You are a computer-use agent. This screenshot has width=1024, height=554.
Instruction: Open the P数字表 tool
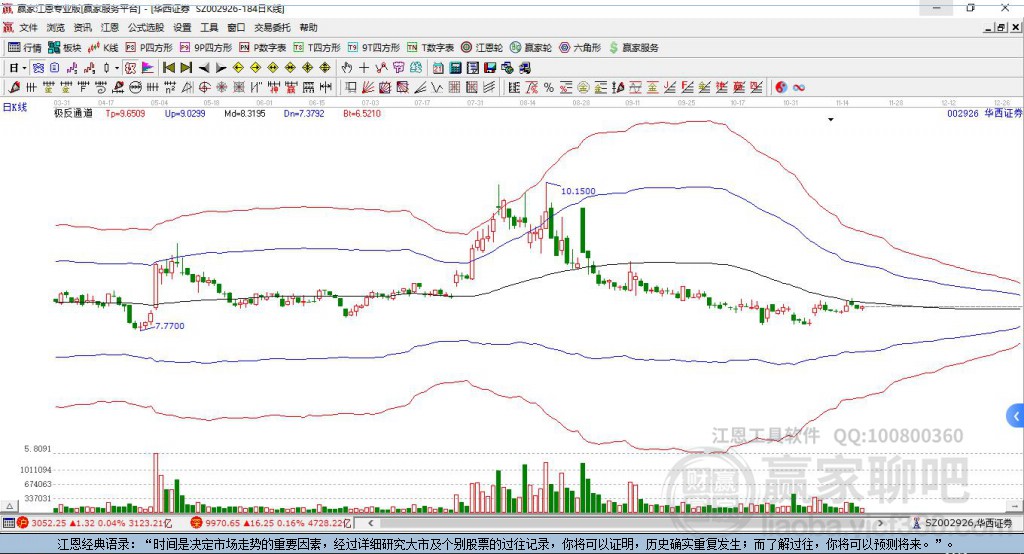[x=263, y=48]
